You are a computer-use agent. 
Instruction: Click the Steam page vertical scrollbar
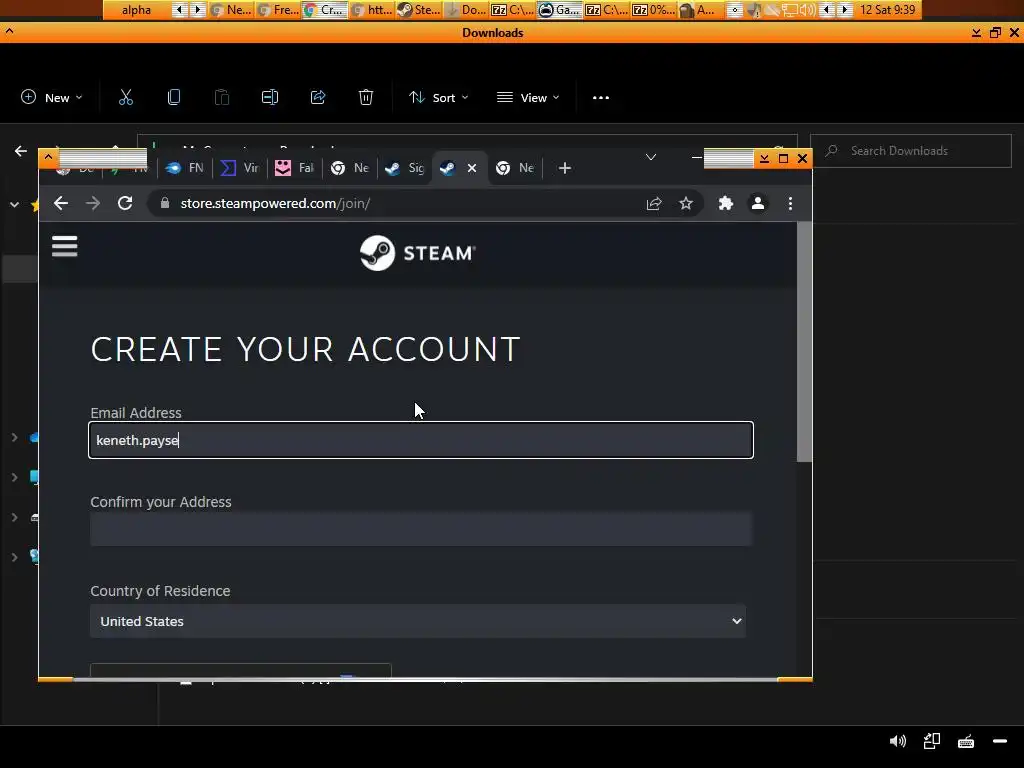(805, 342)
